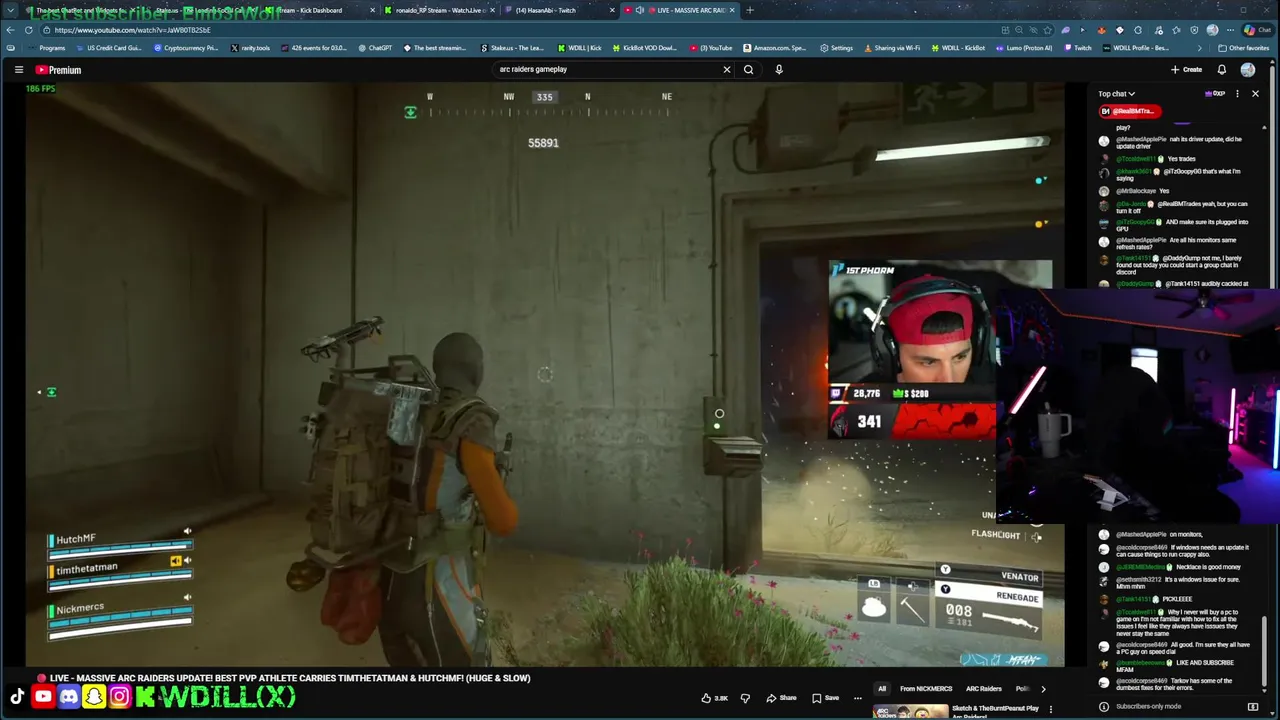The image size is (1280, 720).
Task: Click the pinned @RealBMTra... red chip
Action: (x=1129, y=111)
